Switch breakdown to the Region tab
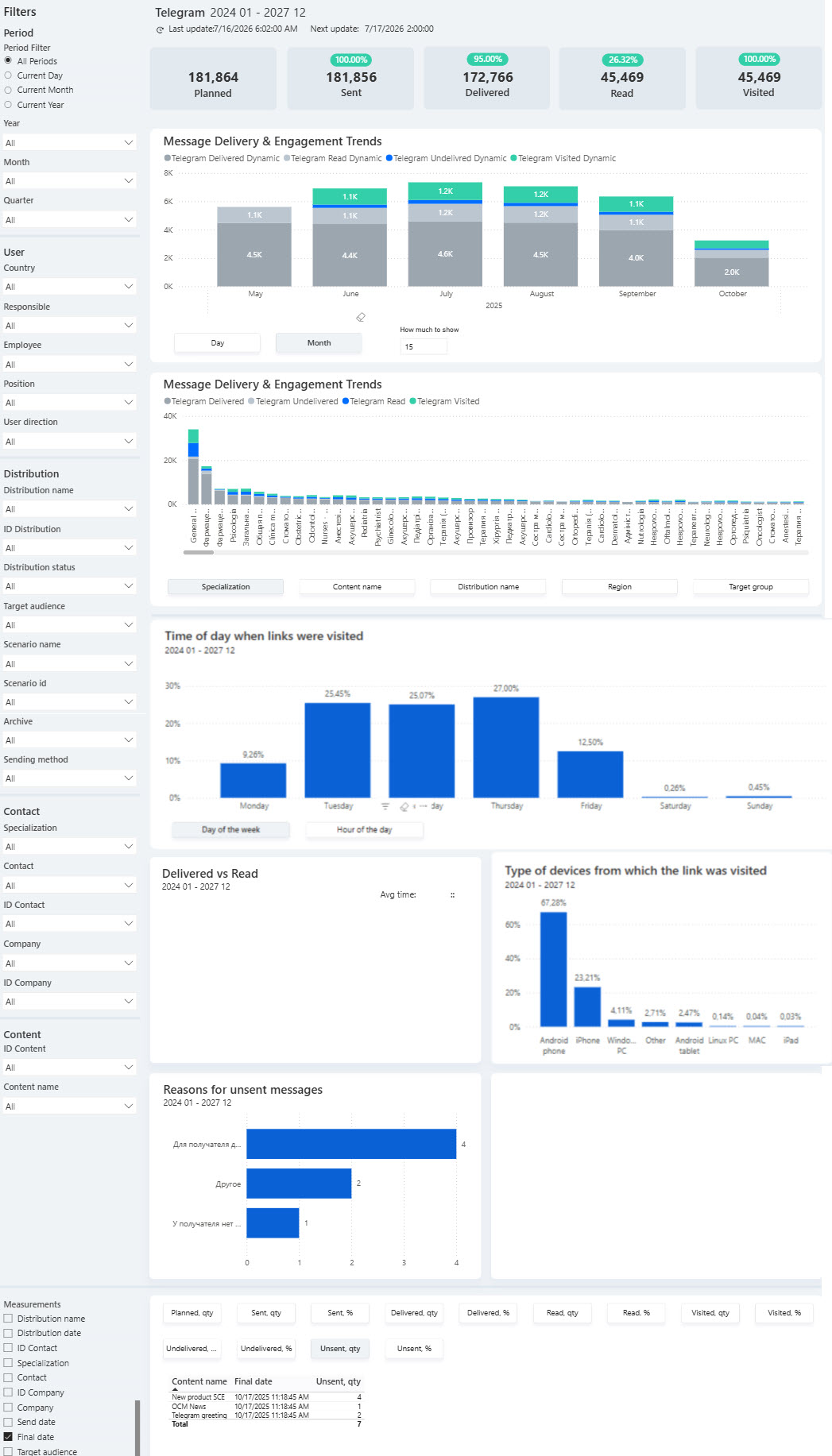Image resolution: width=832 pixels, height=1456 pixels. point(620,587)
